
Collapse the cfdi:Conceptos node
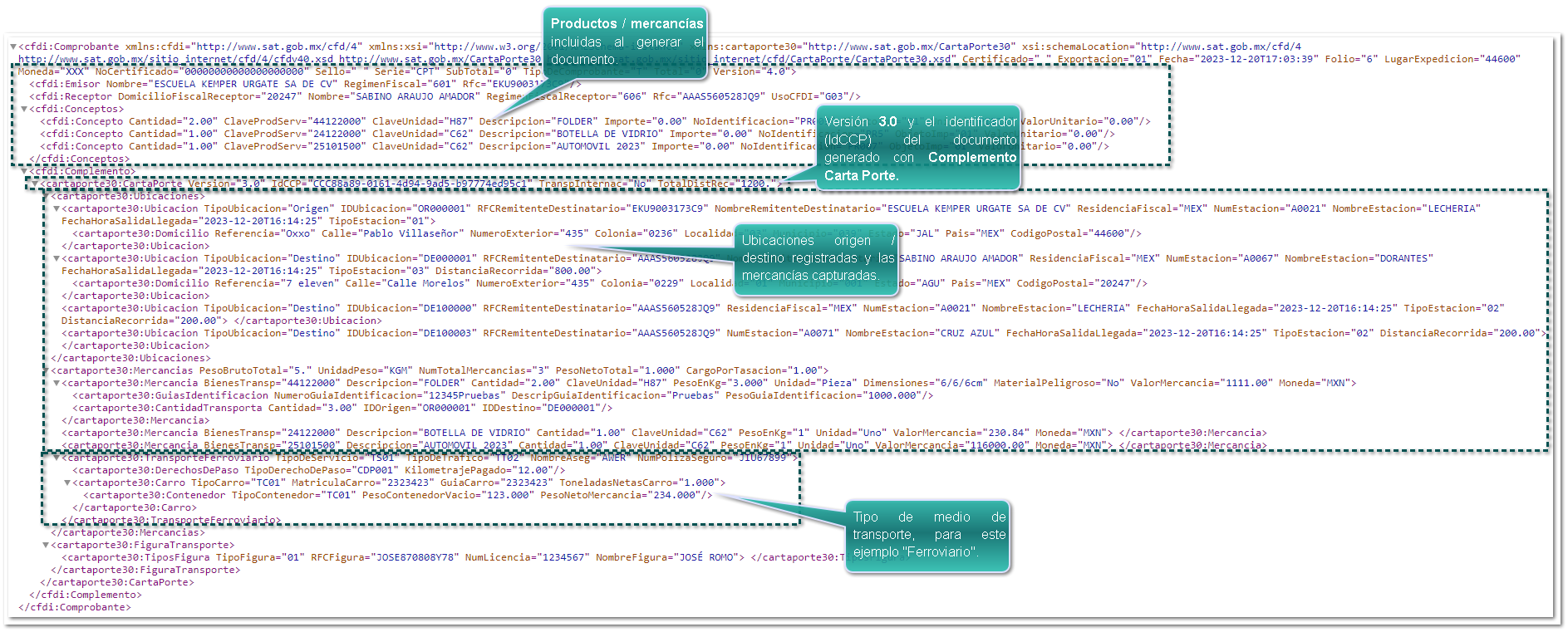click(x=24, y=109)
